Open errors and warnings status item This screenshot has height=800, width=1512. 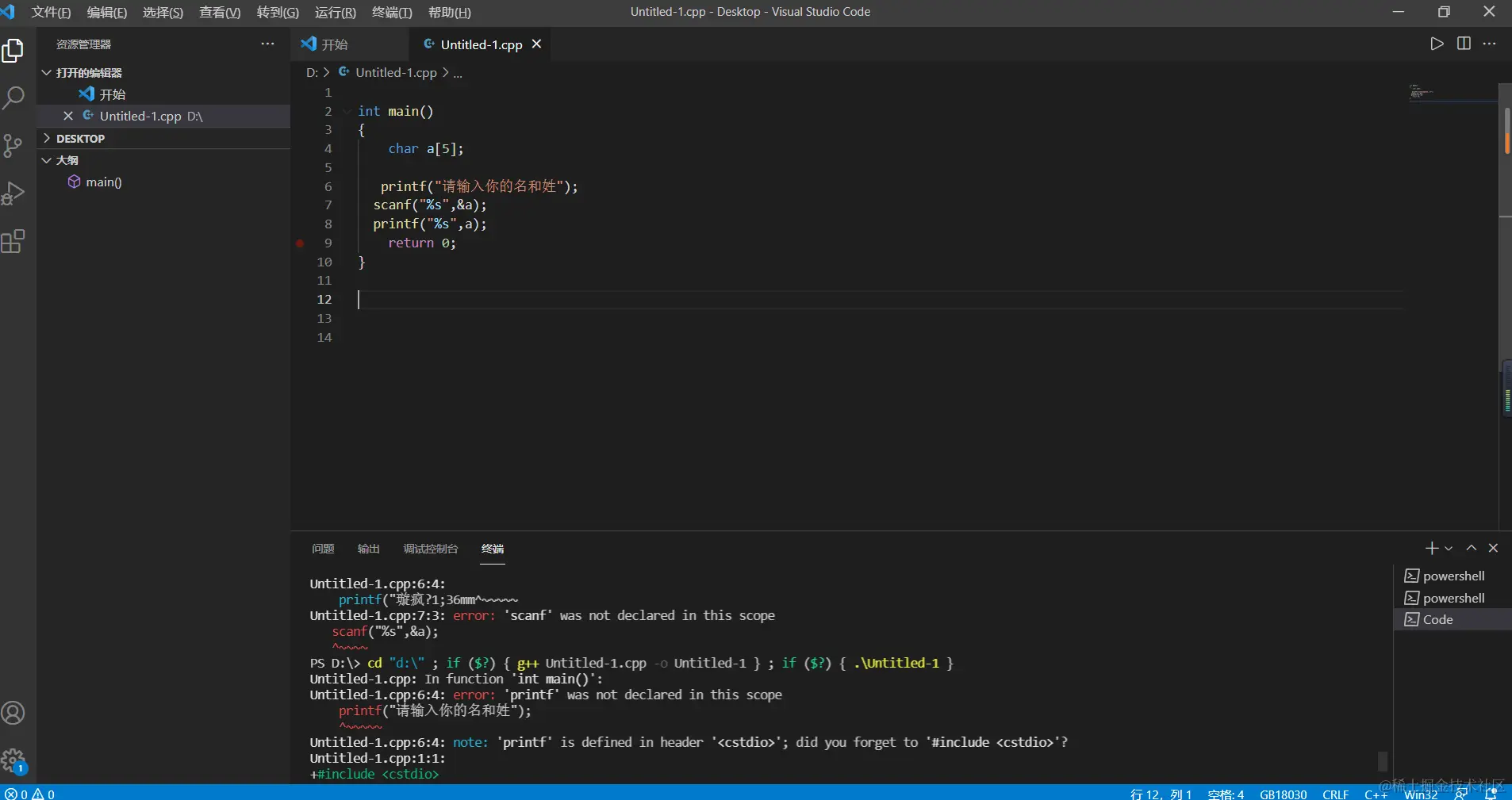coord(29,793)
